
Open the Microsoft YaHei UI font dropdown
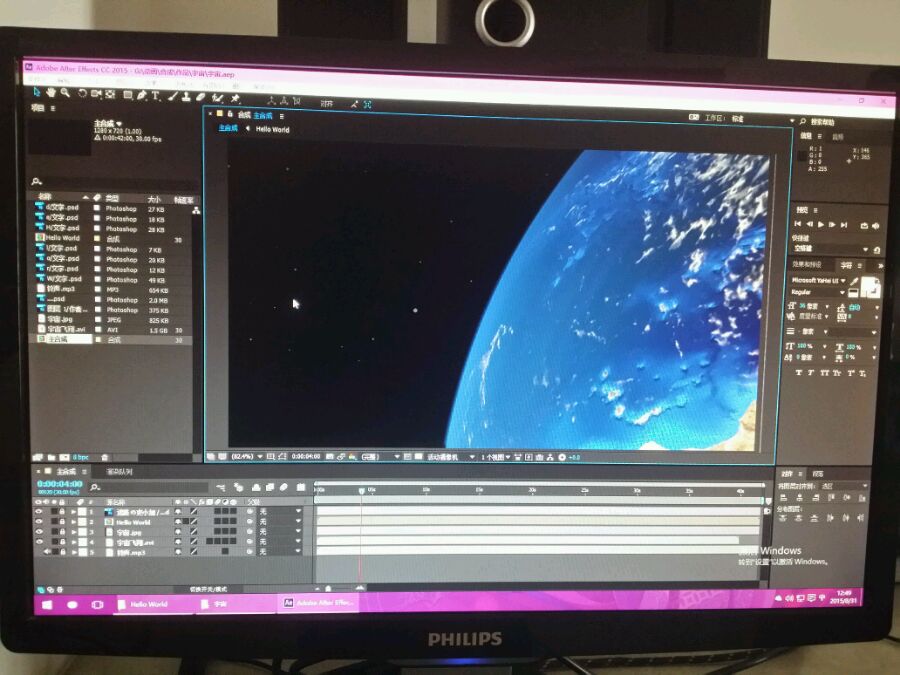coord(818,280)
